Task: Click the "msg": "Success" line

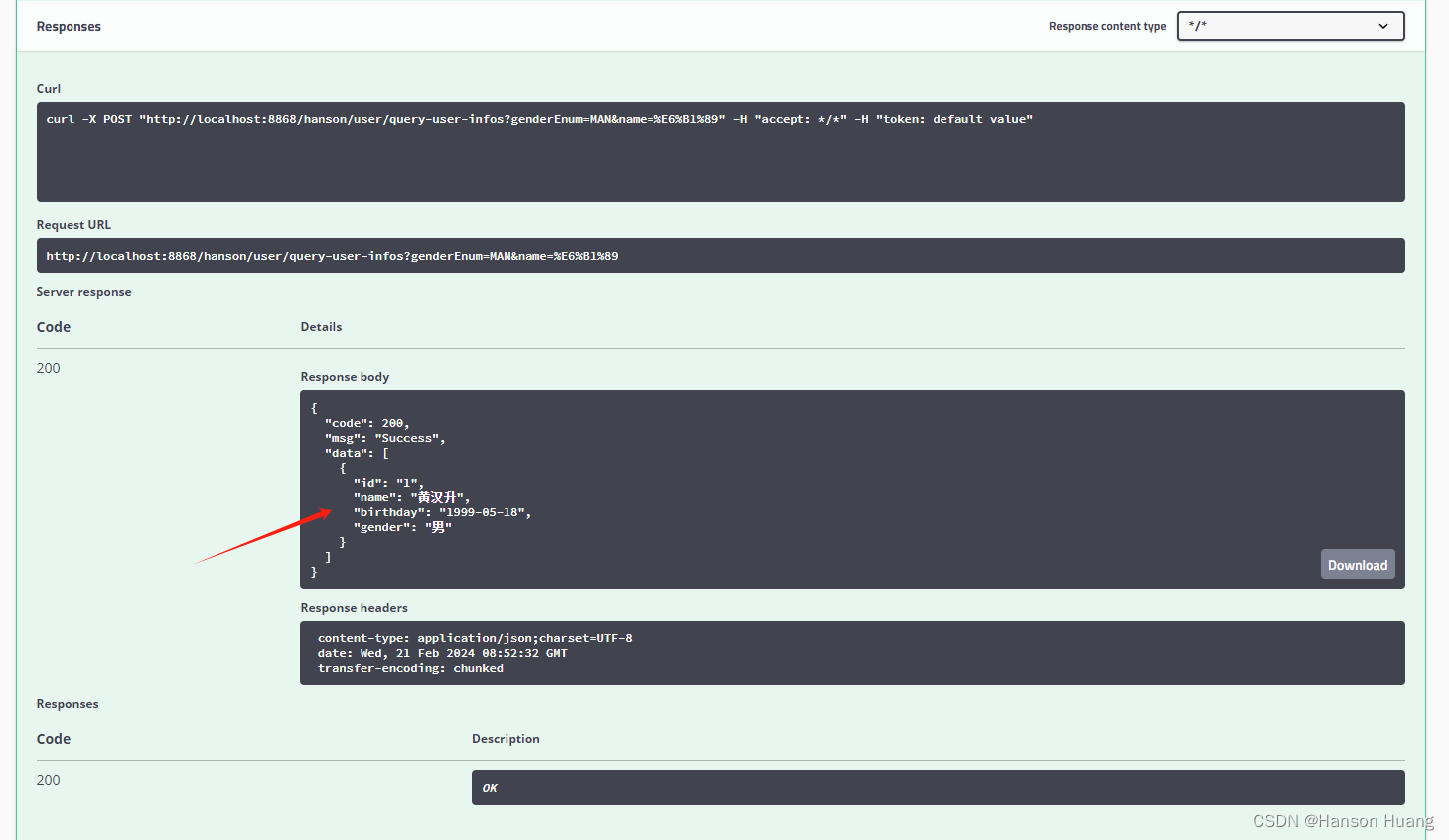Action: click(x=384, y=438)
